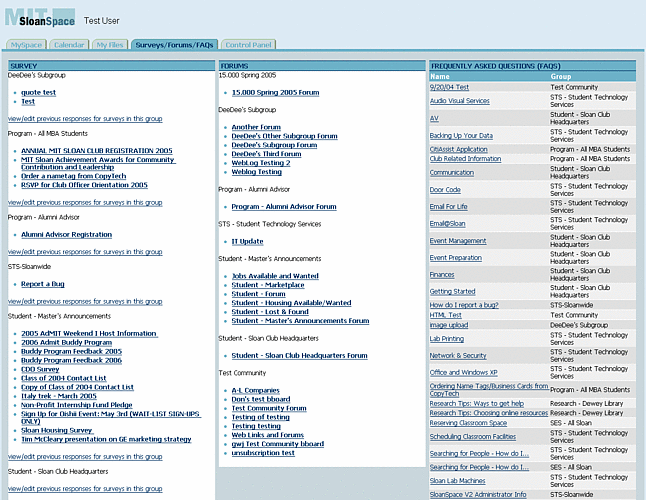Open the 'Report a Bug' survey
646x500 pixels.
click(42, 284)
